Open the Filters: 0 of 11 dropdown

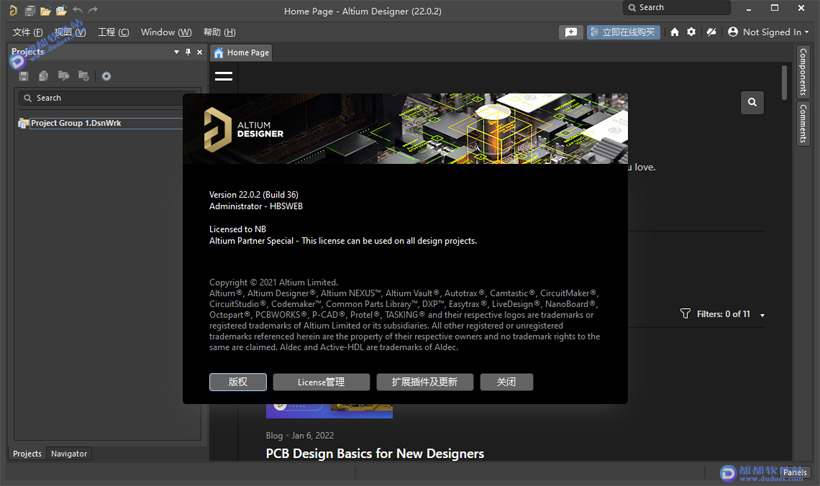pos(731,314)
